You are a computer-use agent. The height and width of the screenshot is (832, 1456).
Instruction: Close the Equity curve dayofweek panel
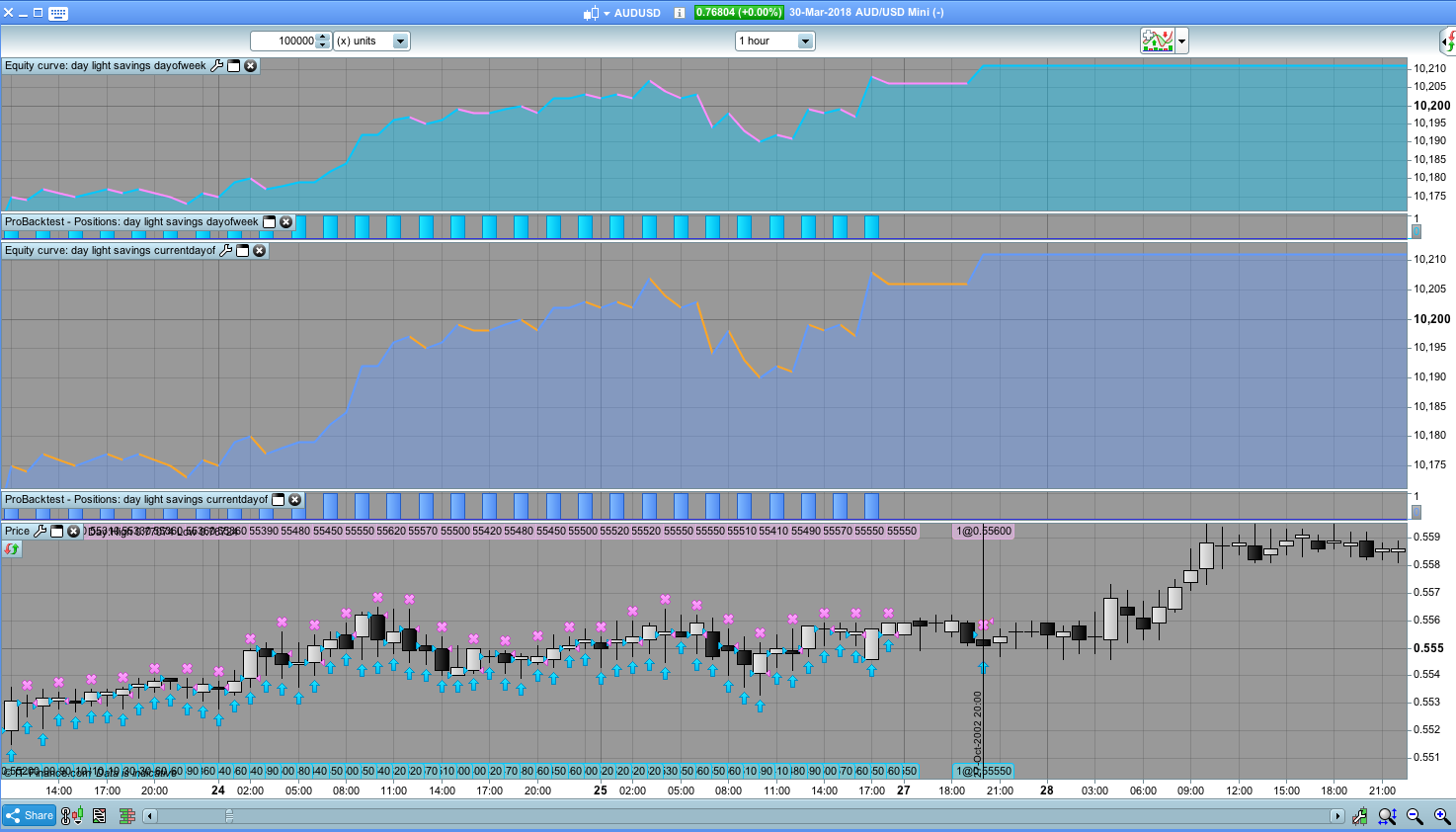point(251,66)
